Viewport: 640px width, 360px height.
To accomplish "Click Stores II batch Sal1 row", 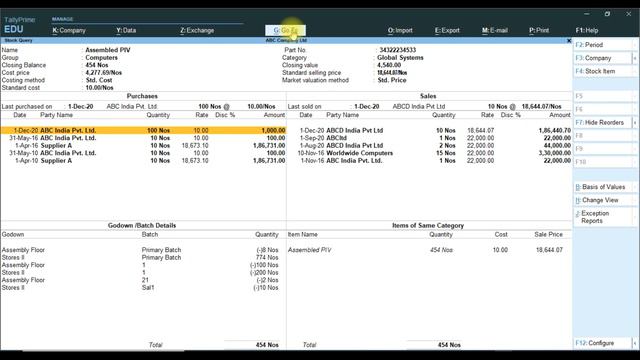I will point(140,288).
